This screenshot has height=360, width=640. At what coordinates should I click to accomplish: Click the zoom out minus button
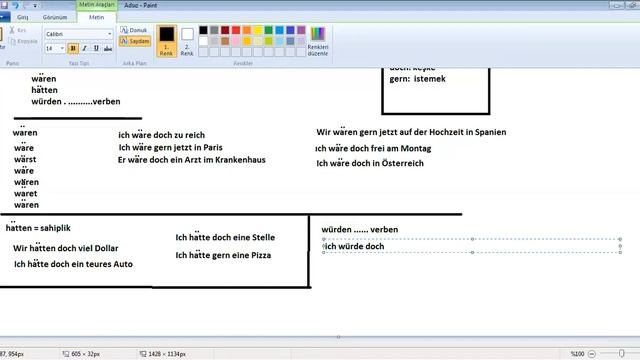point(592,353)
